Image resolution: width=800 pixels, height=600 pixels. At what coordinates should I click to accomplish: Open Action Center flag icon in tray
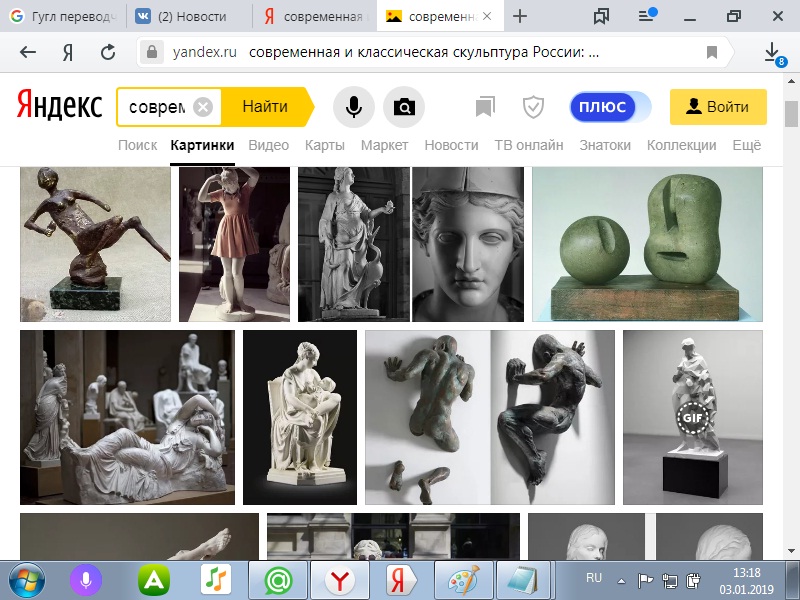pyautogui.click(x=645, y=581)
